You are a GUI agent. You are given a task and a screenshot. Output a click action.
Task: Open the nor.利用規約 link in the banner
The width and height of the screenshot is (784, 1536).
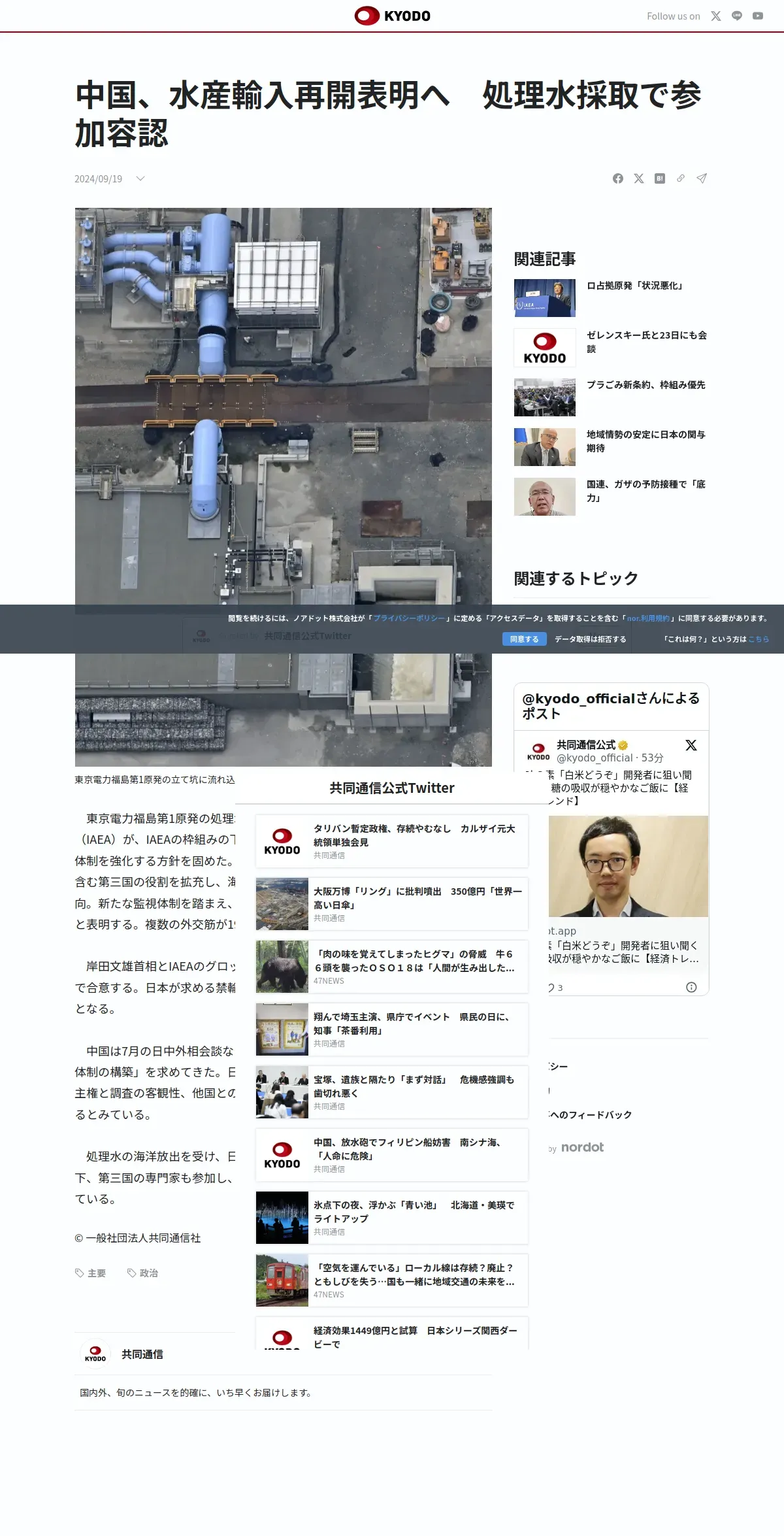(648, 618)
